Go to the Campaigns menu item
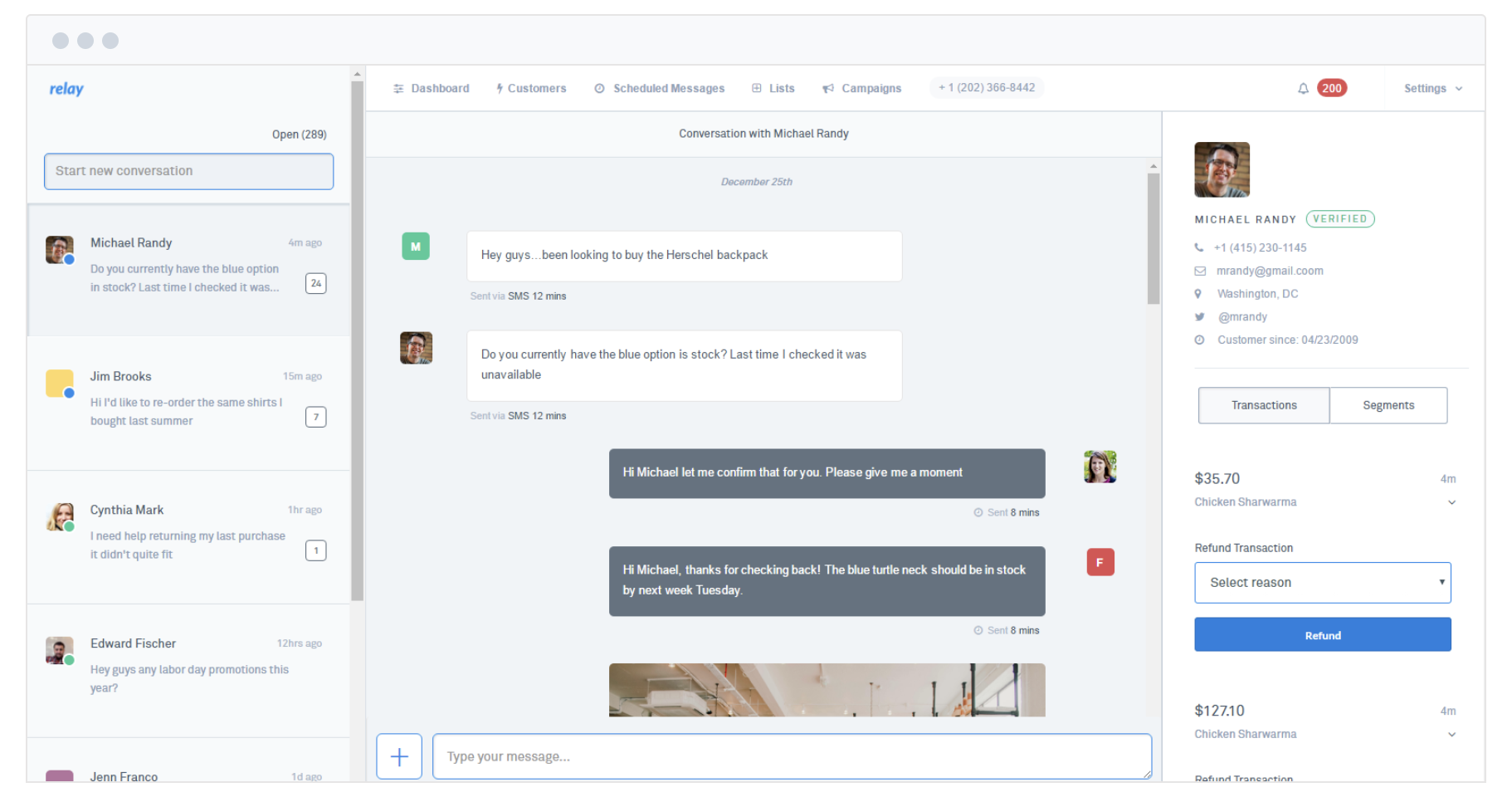 point(861,89)
